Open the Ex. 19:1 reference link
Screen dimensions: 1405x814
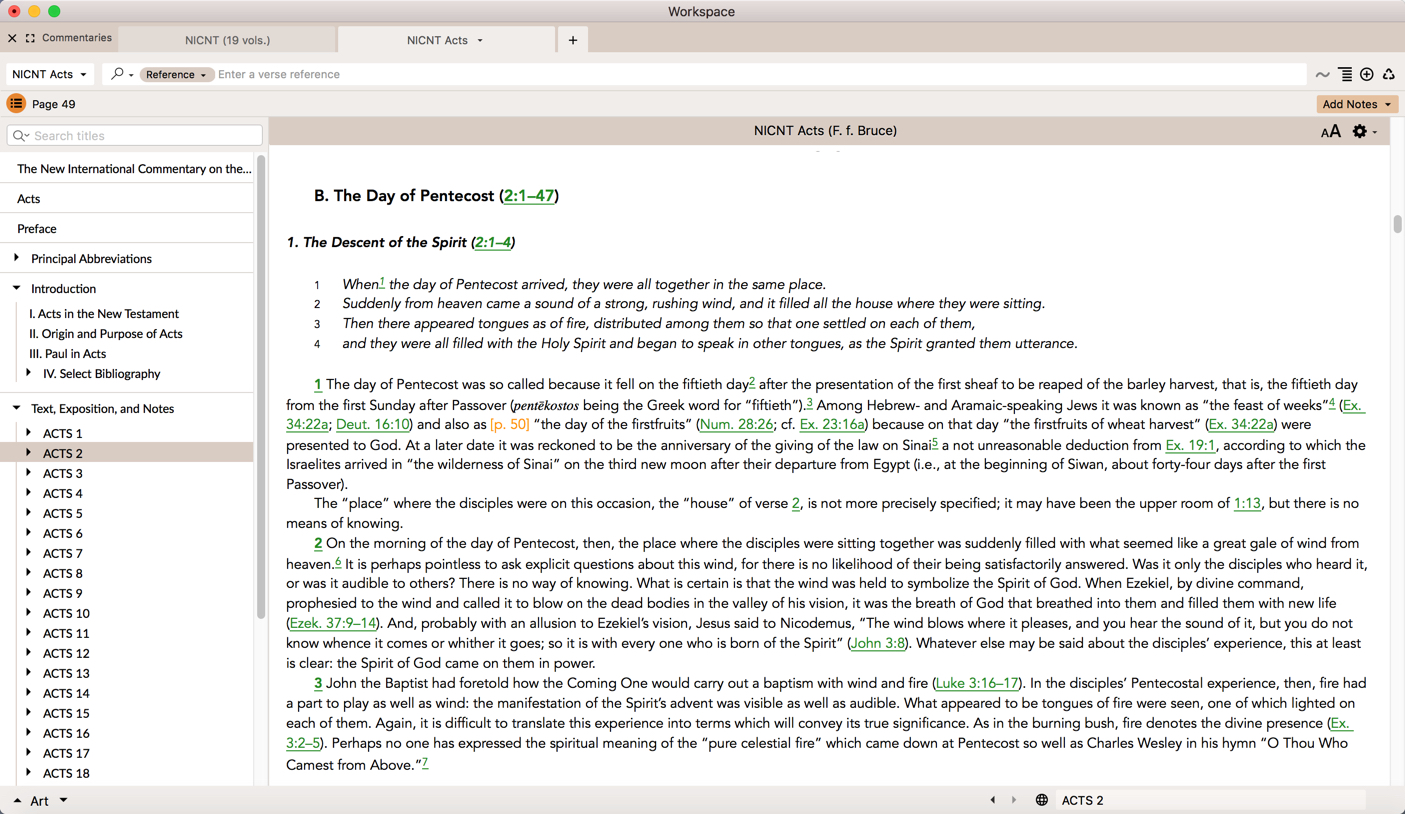[x=1190, y=445]
